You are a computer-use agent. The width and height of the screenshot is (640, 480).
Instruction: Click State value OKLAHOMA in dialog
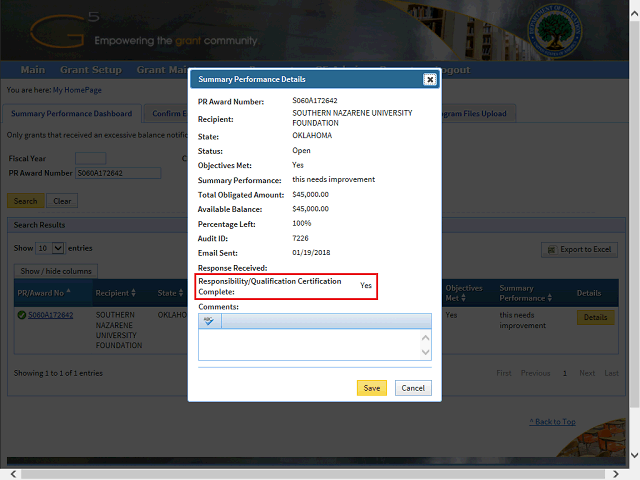click(x=312, y=135)
